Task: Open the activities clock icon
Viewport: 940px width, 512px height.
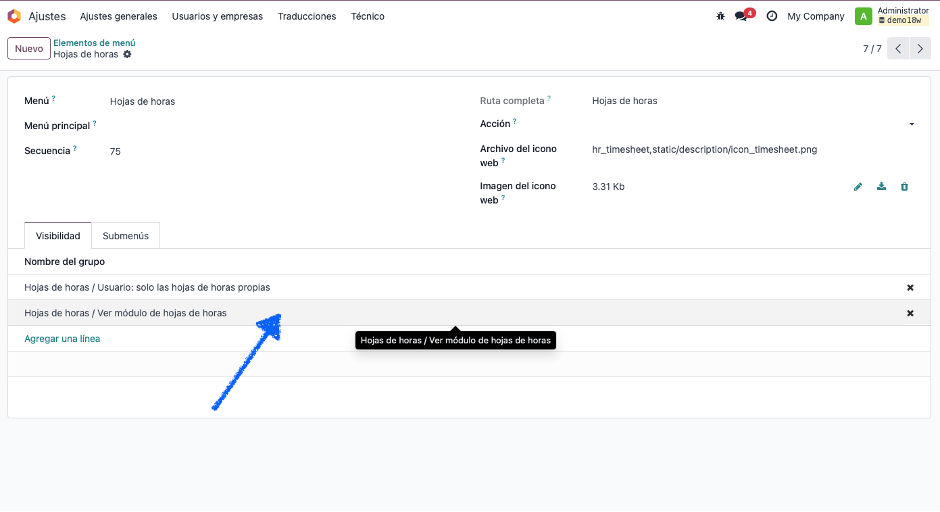Action: [x=772, y=16]
